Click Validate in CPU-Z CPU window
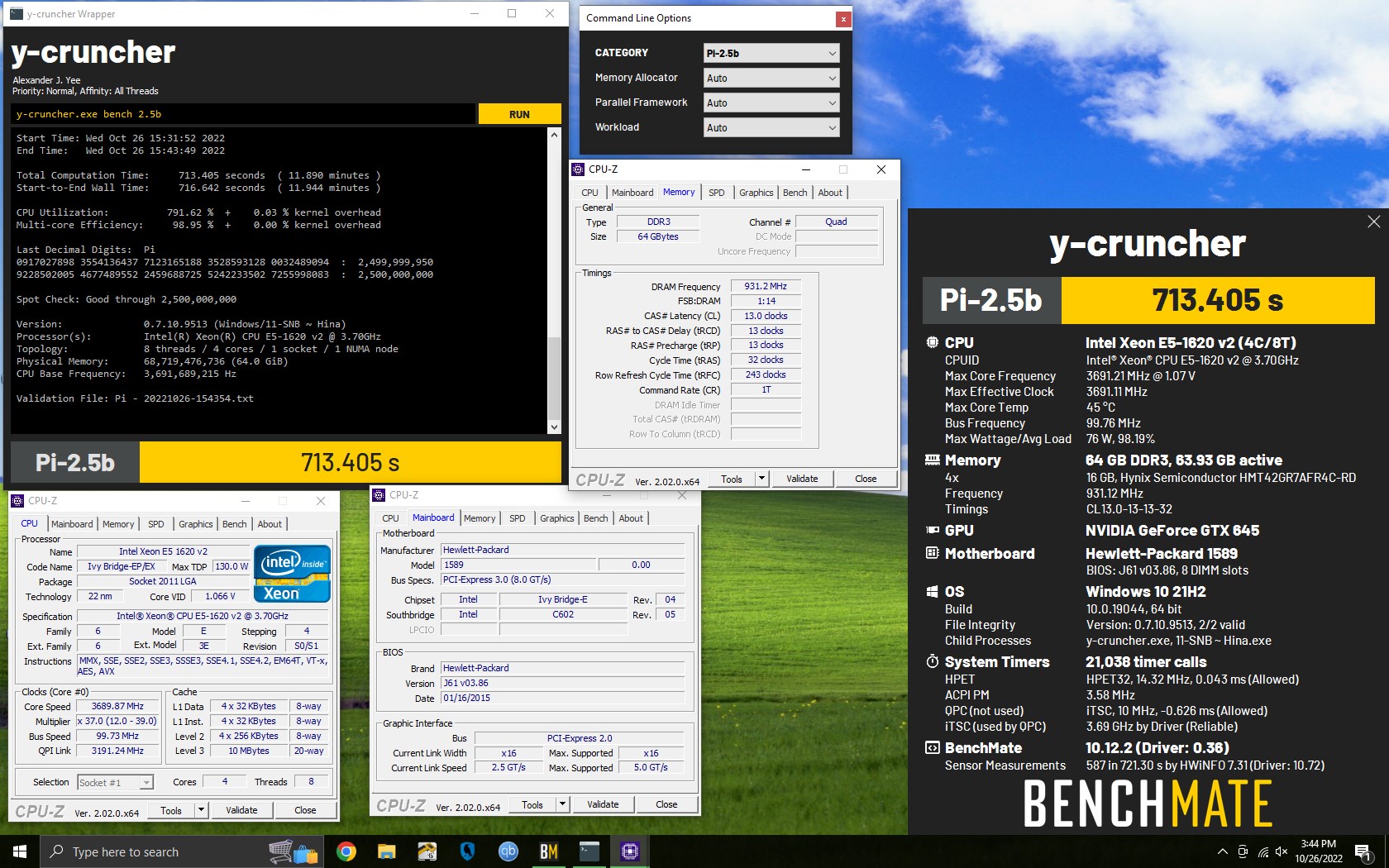The height and width of the screenshot is (868, 1389). [241, 810]
